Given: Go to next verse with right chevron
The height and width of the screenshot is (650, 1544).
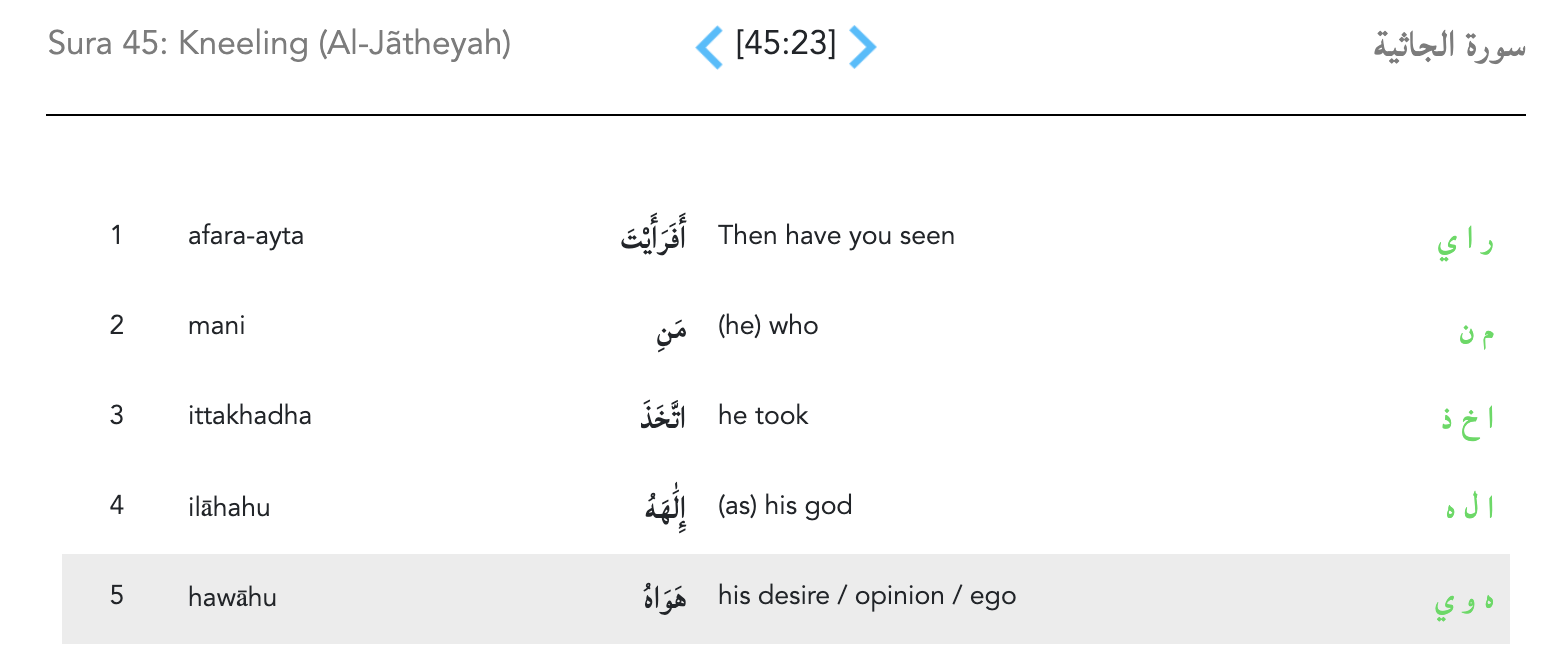Looking at the screenshot, I should [x=862, y=47].
